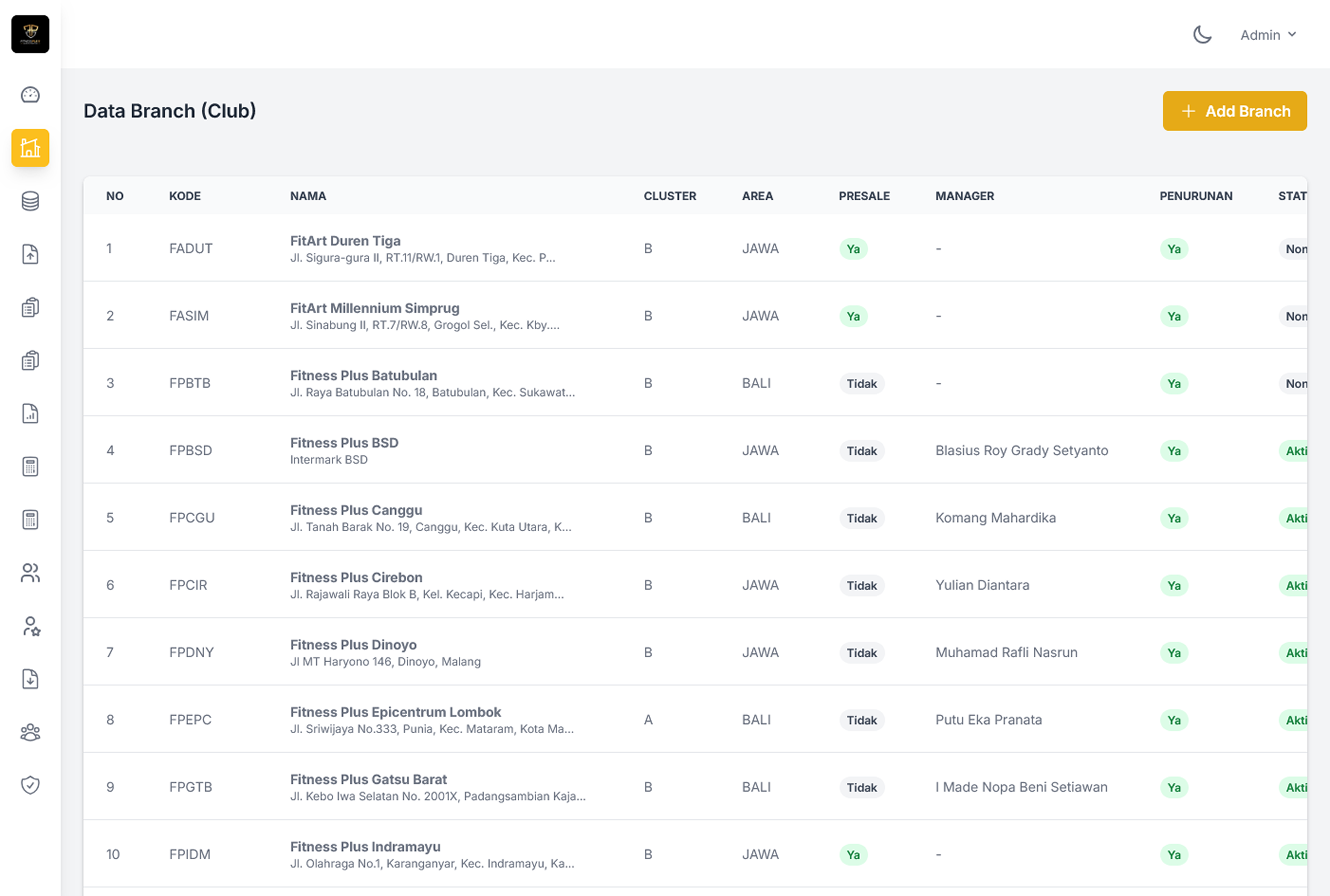Open the first clipboard list icon
Image resolution: width=1330 pixels, height=896 pixels.
pos(30,307)
